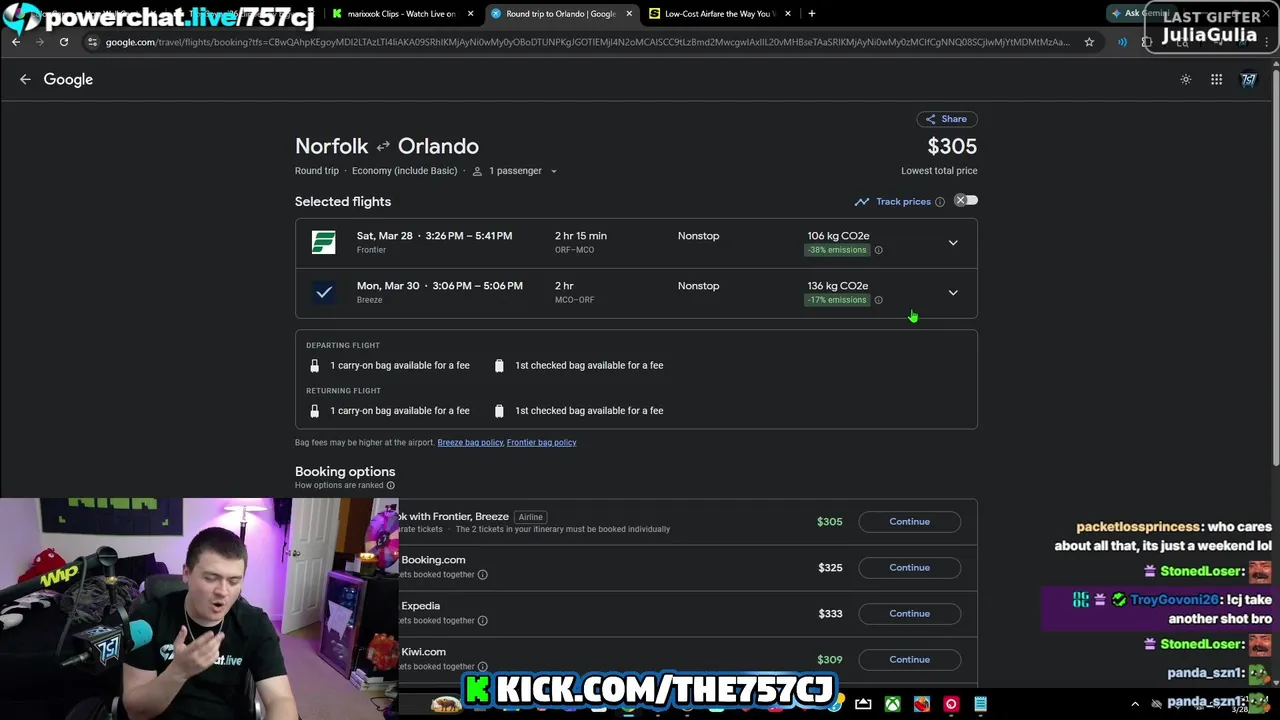Bookmark this page with the star icon
This screenshot has width=1280, height=720.
click(x=1089, y=42)
